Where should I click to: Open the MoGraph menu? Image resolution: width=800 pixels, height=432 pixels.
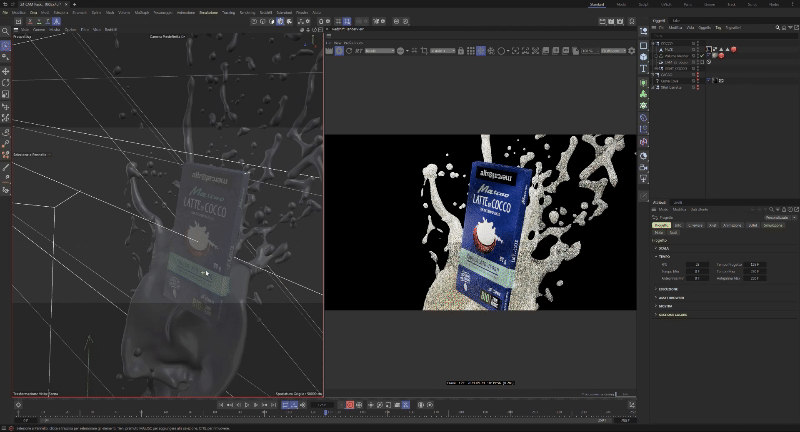[141, 12]
